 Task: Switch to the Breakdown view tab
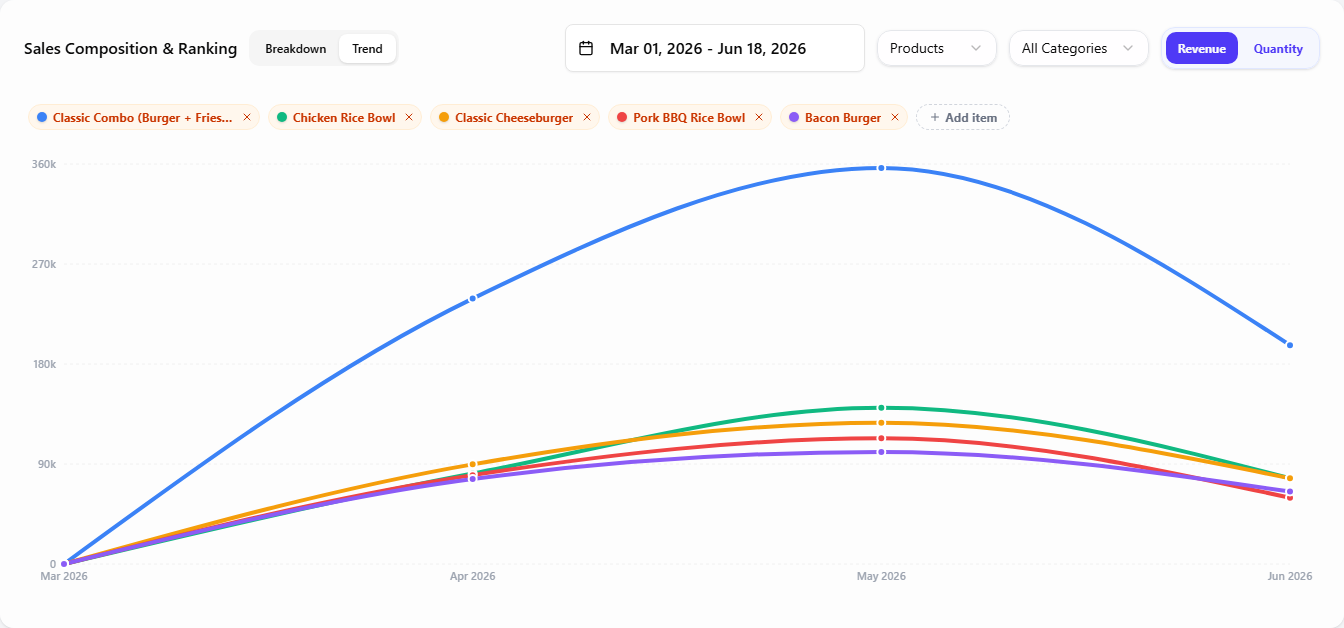[296, 49]
